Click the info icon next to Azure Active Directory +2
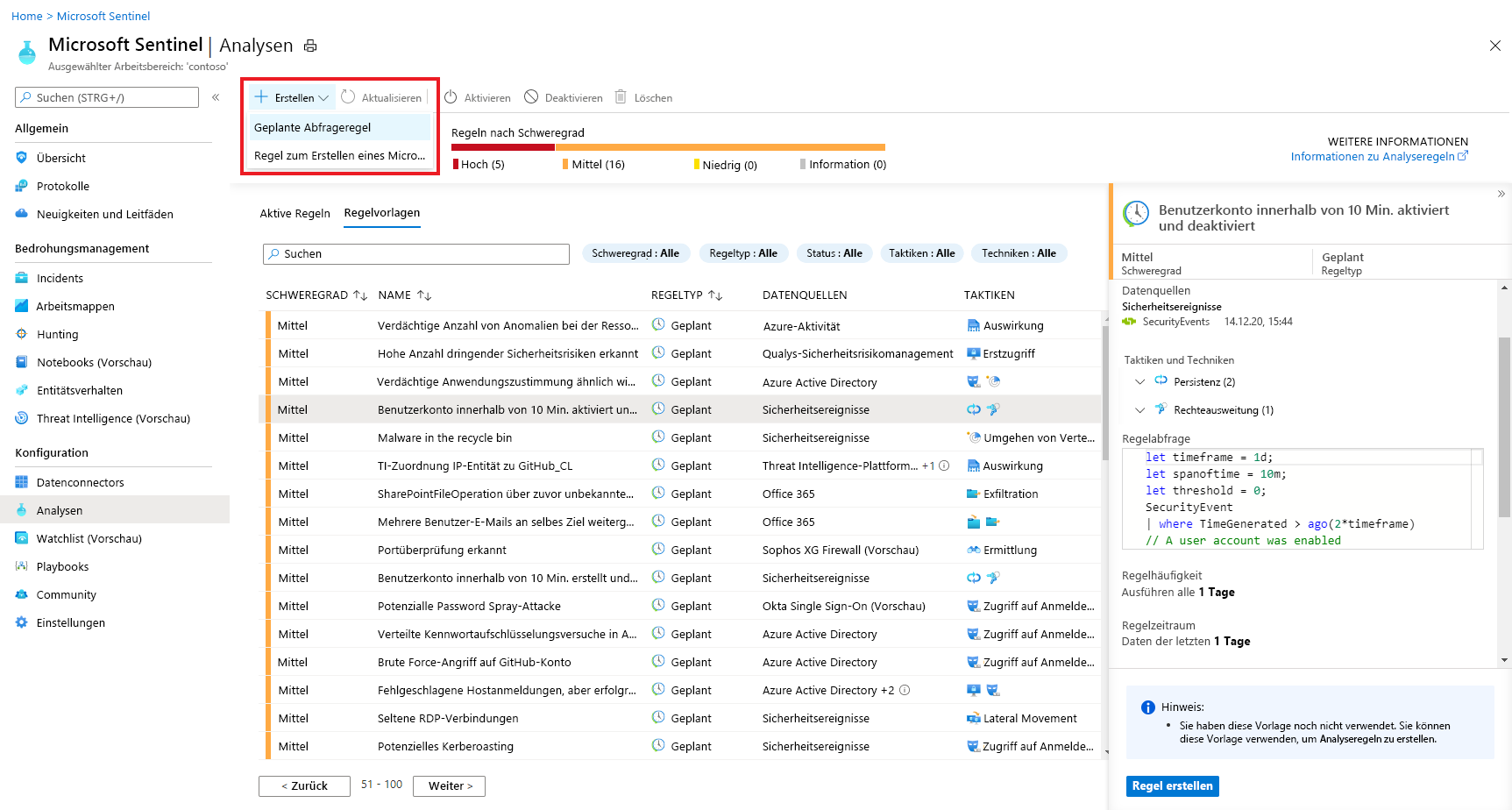This screenshot has width=1512, height=810. pos(905,690)
